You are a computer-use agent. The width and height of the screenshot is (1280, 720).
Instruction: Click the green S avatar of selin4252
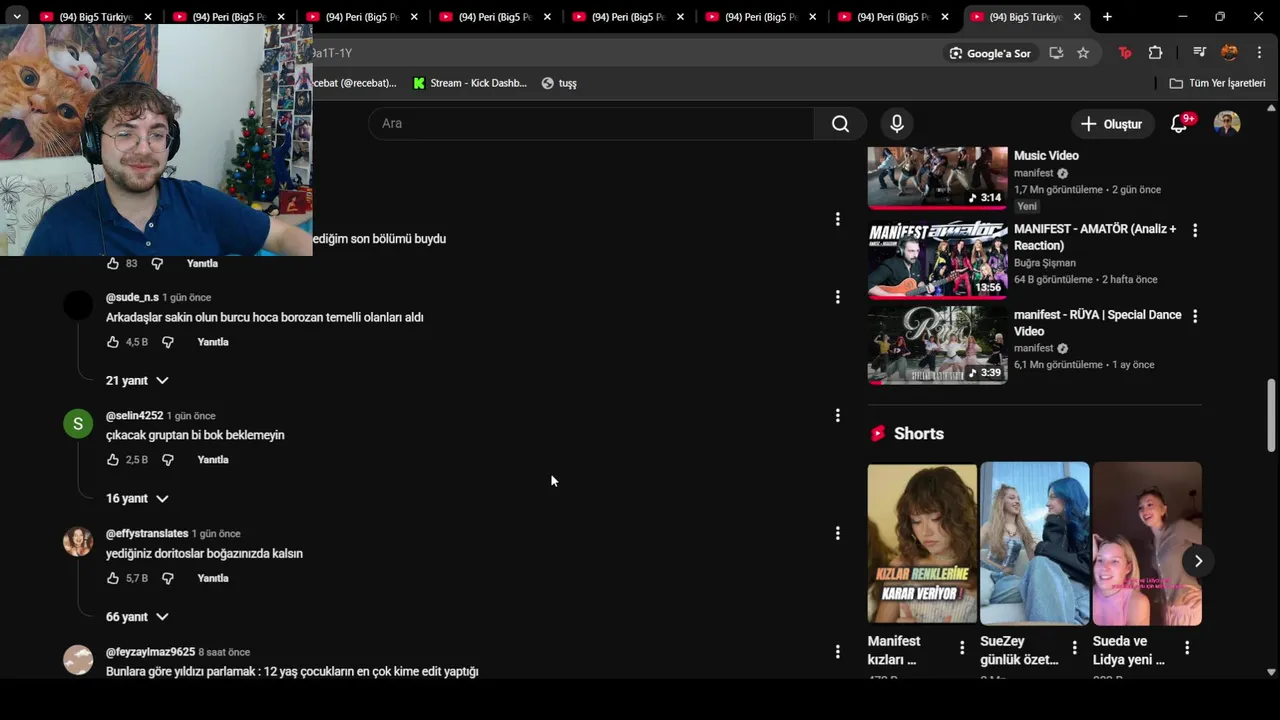click(x=78, y=424)
